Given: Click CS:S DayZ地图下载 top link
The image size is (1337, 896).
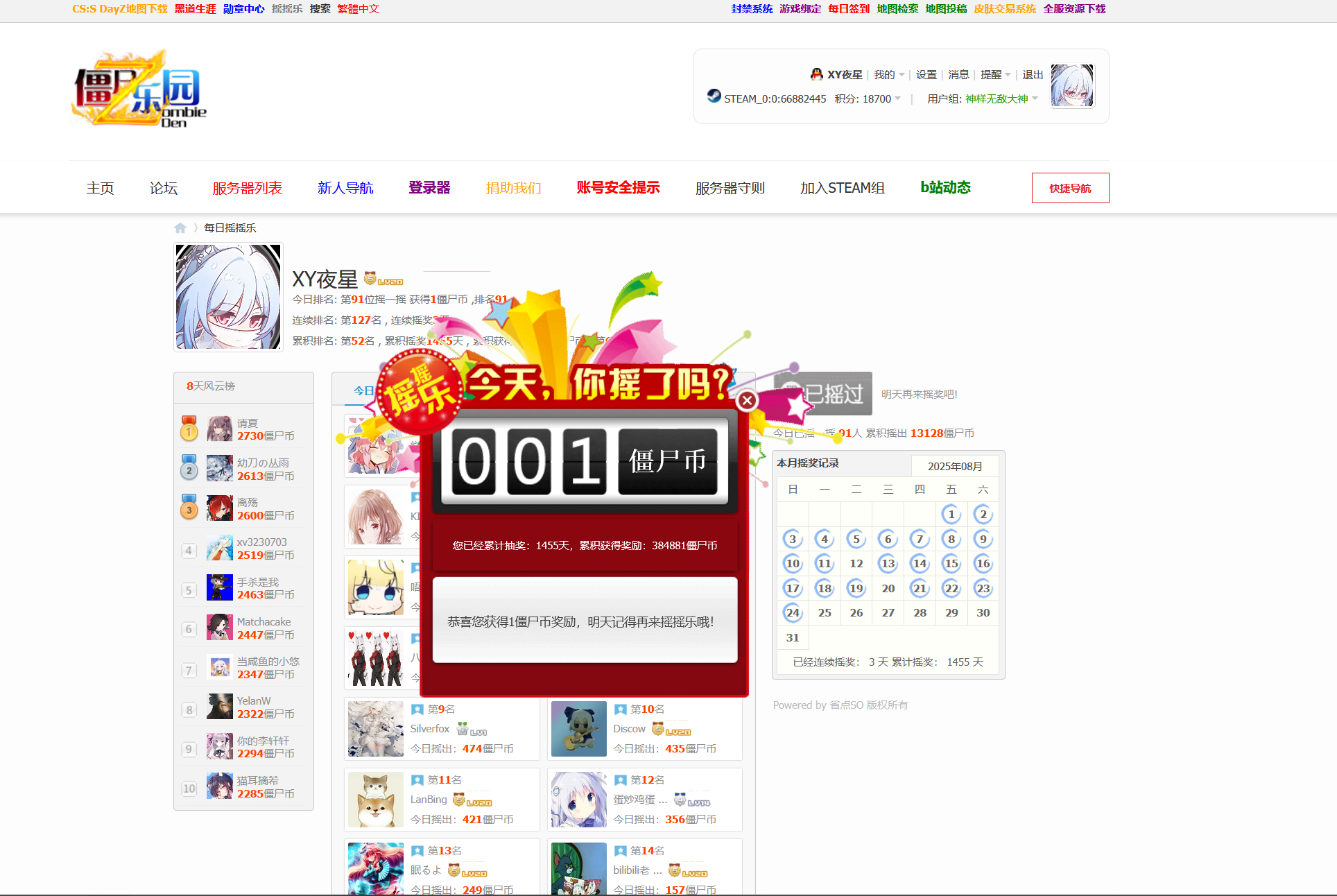Looking at the screenshot, I should click(120, 9).
